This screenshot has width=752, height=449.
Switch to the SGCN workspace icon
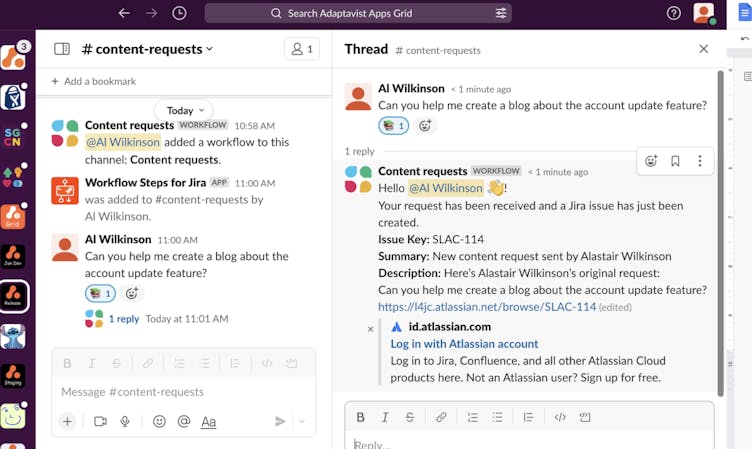coord(12,137)
